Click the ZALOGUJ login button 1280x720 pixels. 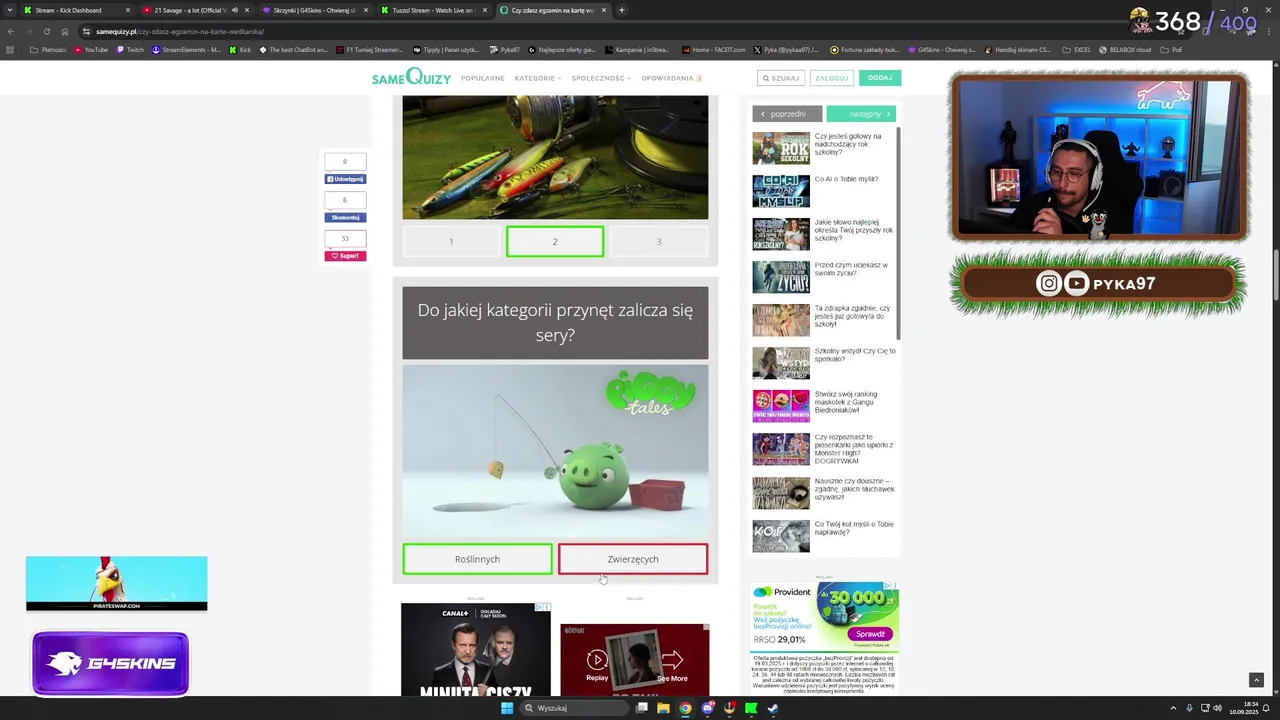pos(831,78)
